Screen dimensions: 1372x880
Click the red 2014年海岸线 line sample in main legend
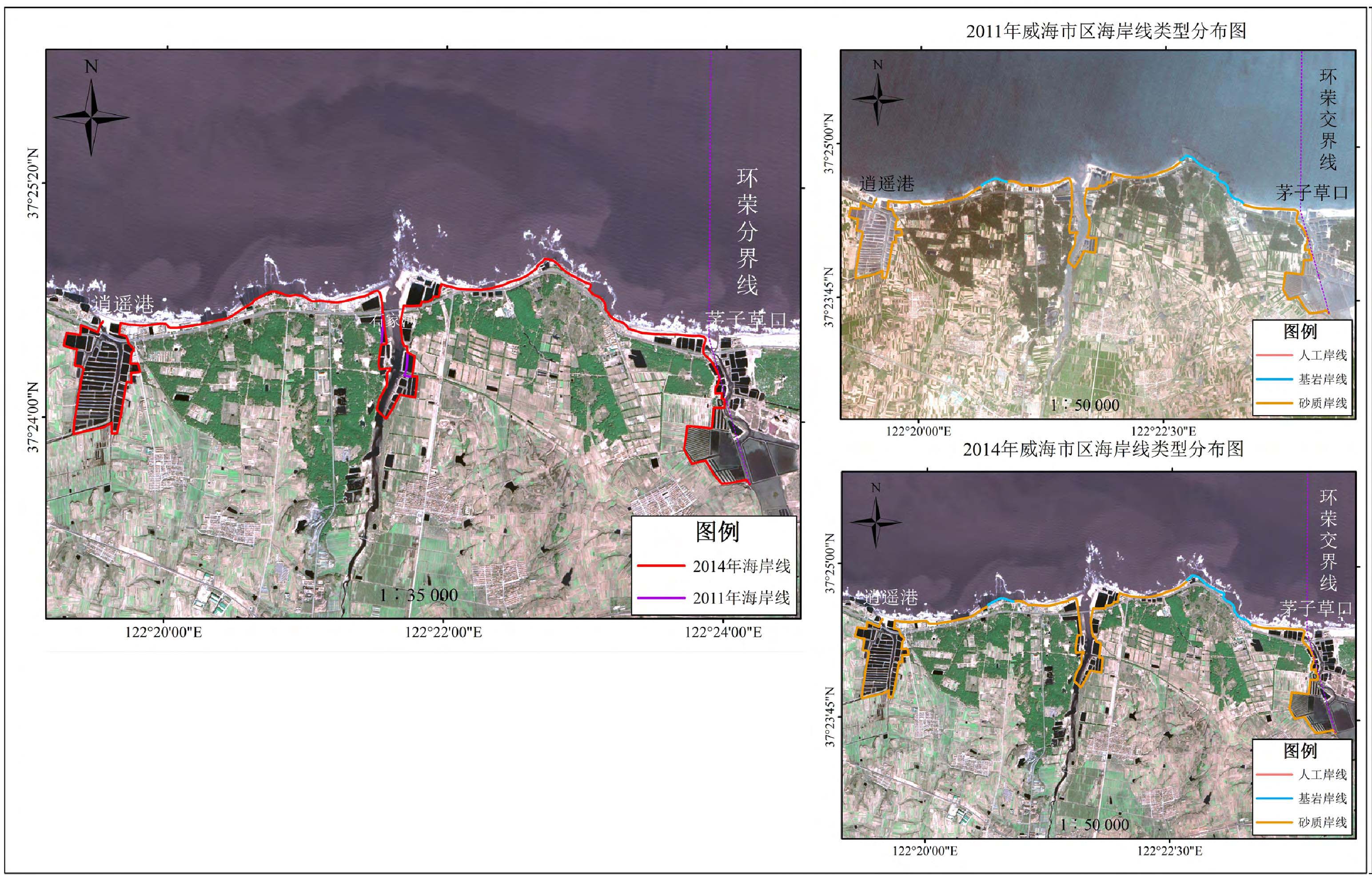pyautogui.click(x=661, y=566)
